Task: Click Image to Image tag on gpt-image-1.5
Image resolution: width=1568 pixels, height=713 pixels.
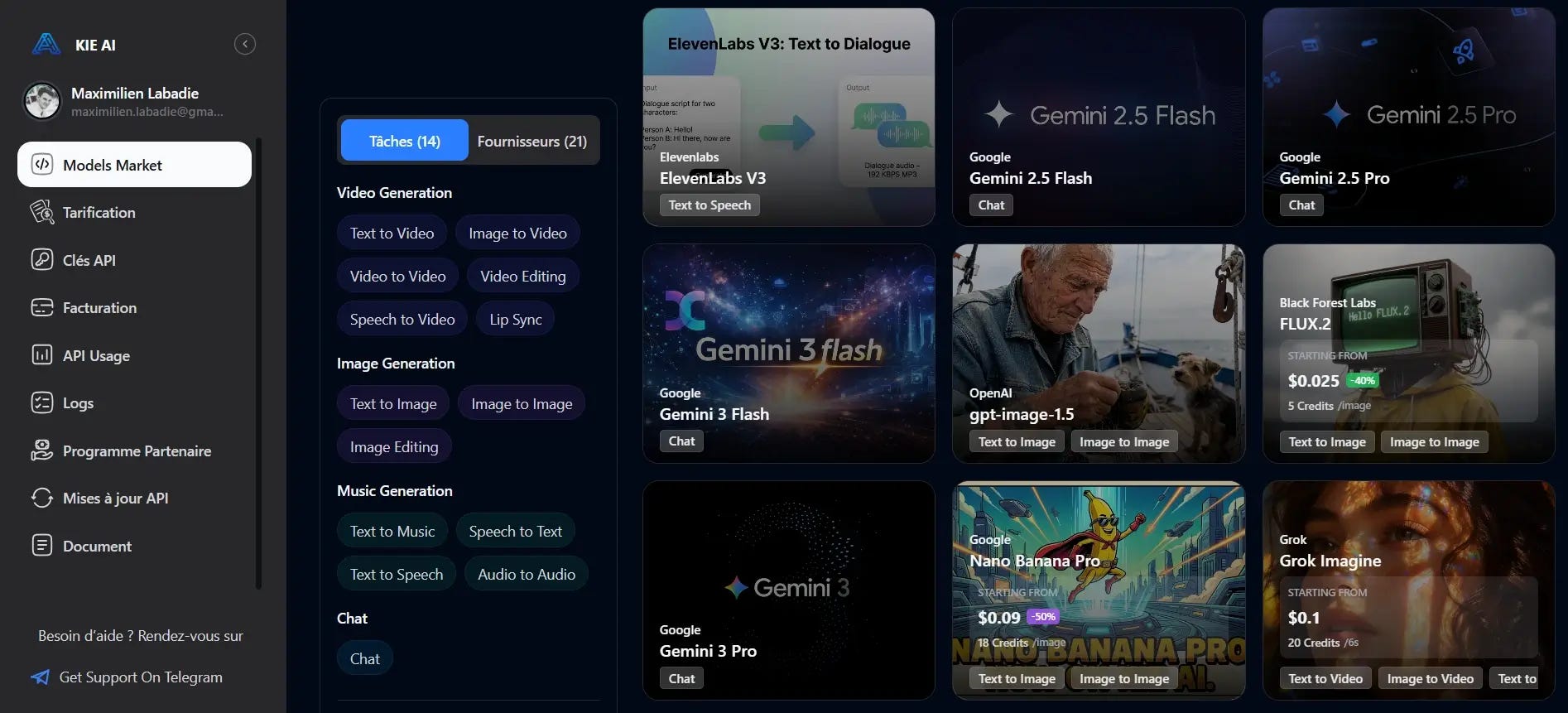Action: (1124, 441)
